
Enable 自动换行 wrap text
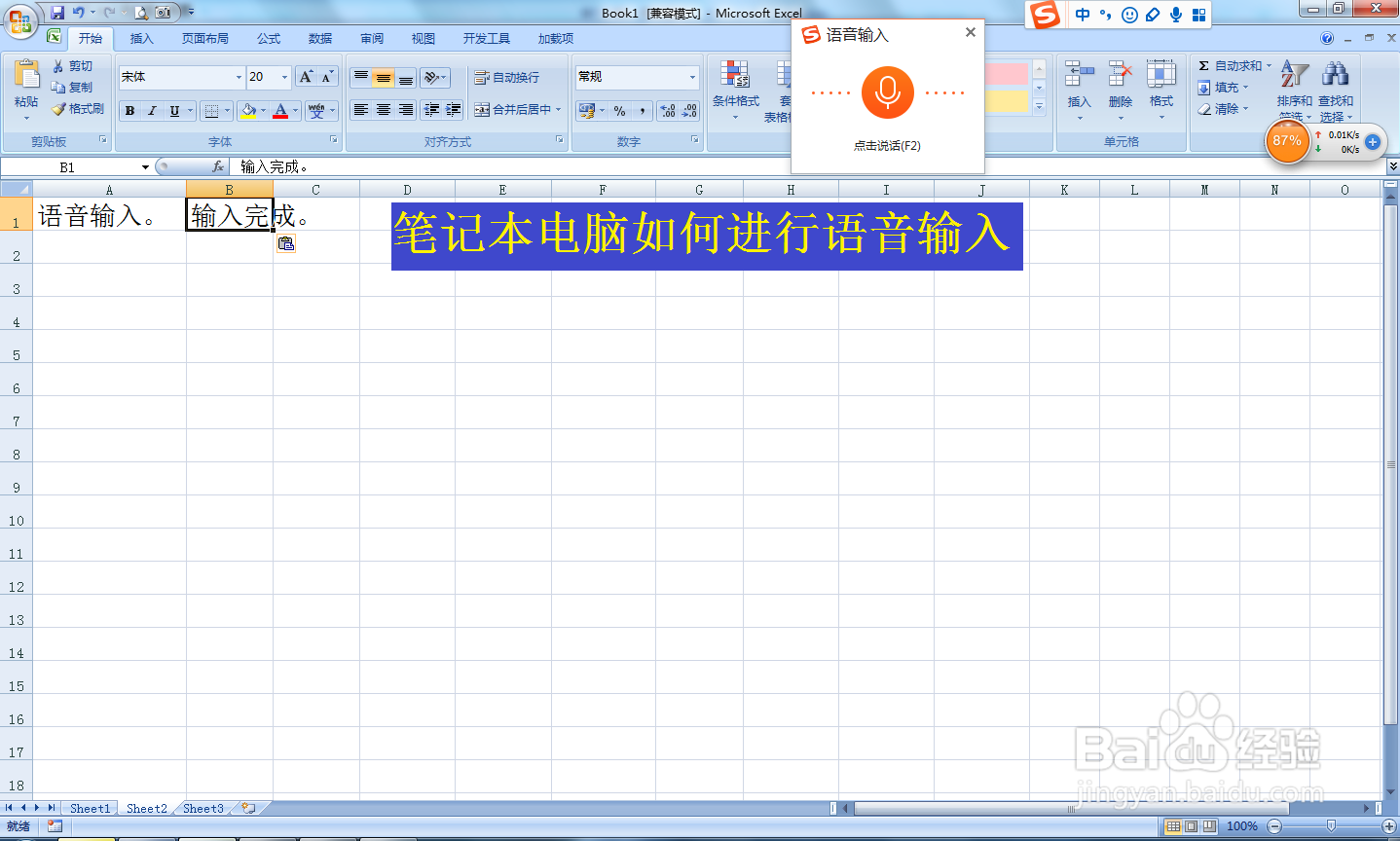click(x=506, y=78)
